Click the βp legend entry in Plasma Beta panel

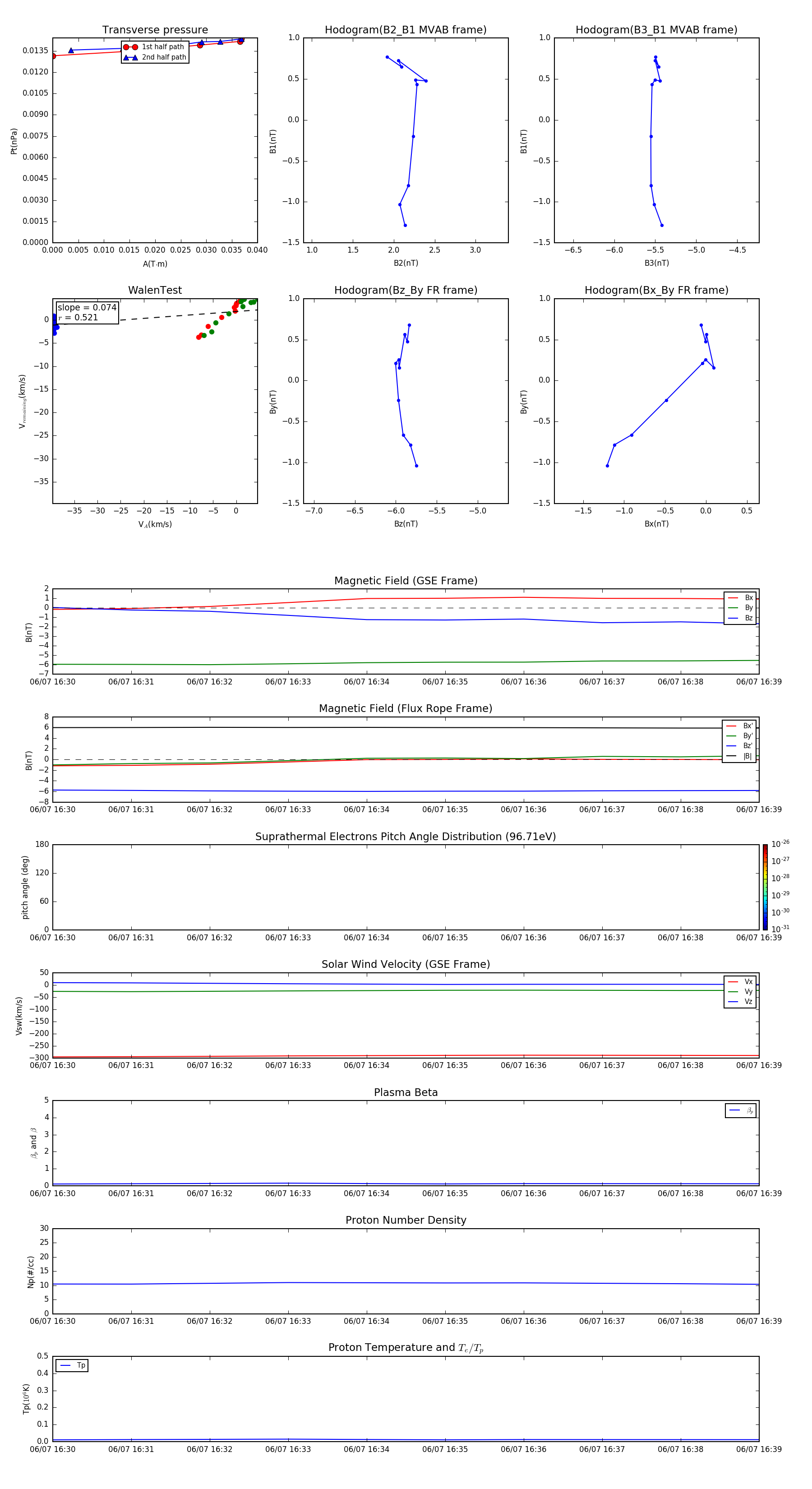point(741,1110)
